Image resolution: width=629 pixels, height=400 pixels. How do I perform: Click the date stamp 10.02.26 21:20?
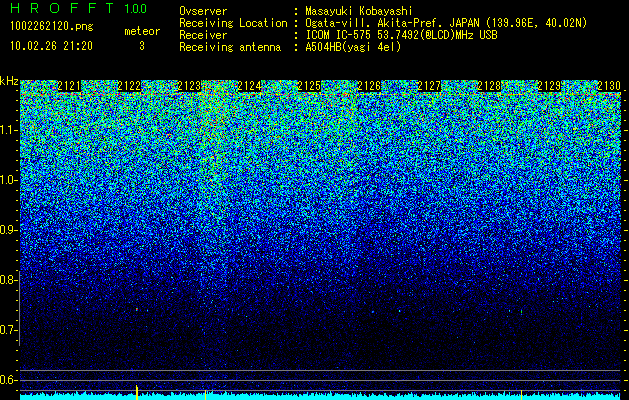[51, 46]
